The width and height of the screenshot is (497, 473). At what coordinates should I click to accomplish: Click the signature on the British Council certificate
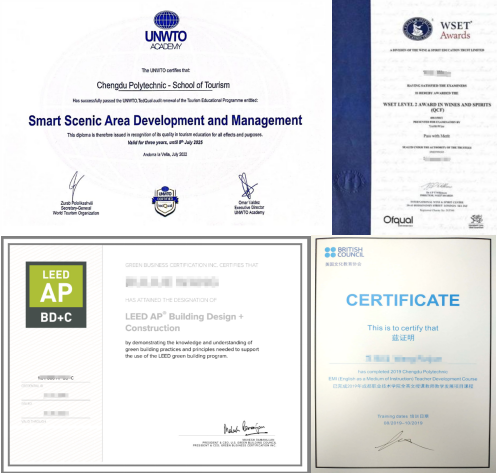point(403,441)
